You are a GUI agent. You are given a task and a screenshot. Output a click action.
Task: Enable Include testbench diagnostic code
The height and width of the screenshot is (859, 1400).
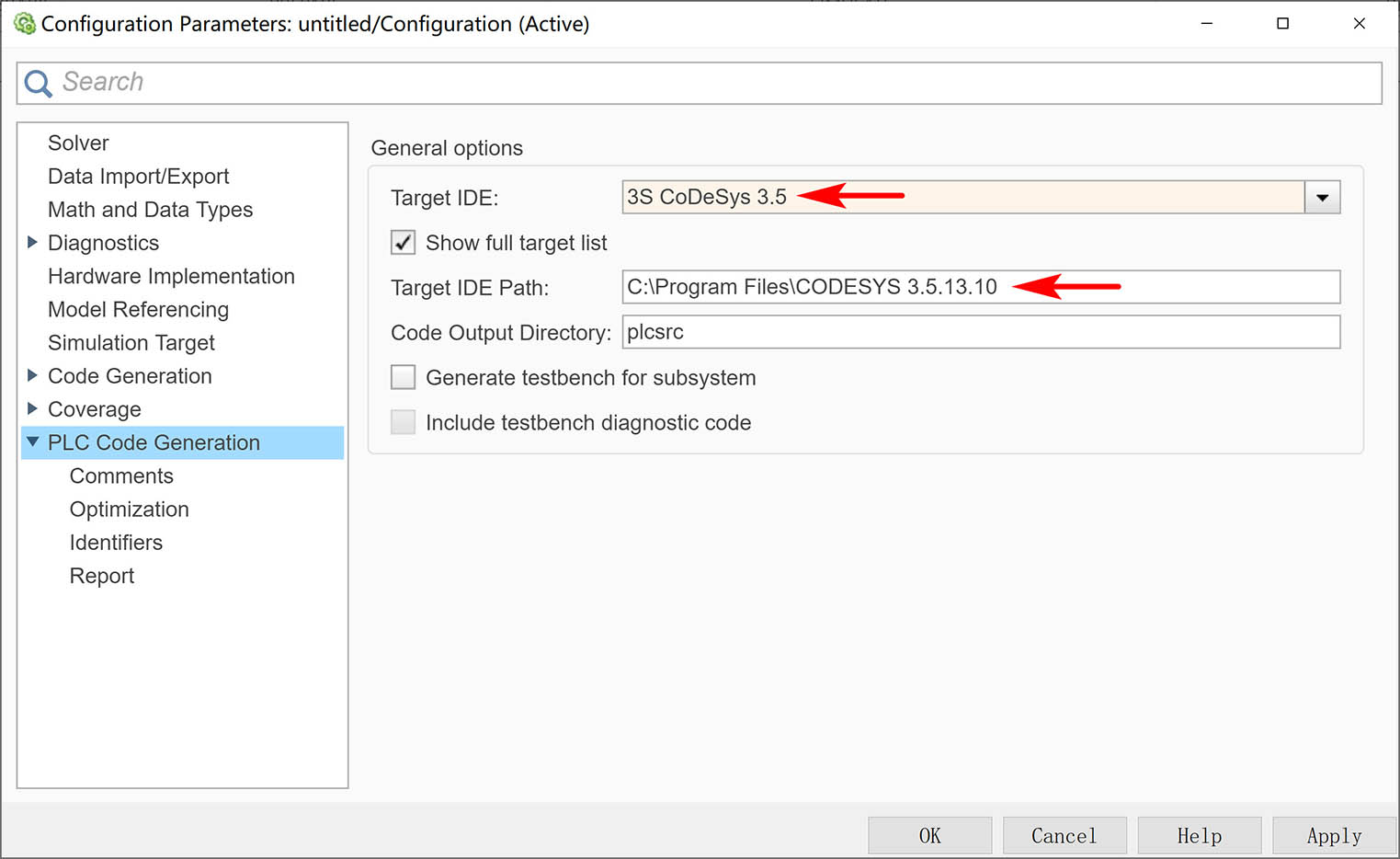point(403,421)
